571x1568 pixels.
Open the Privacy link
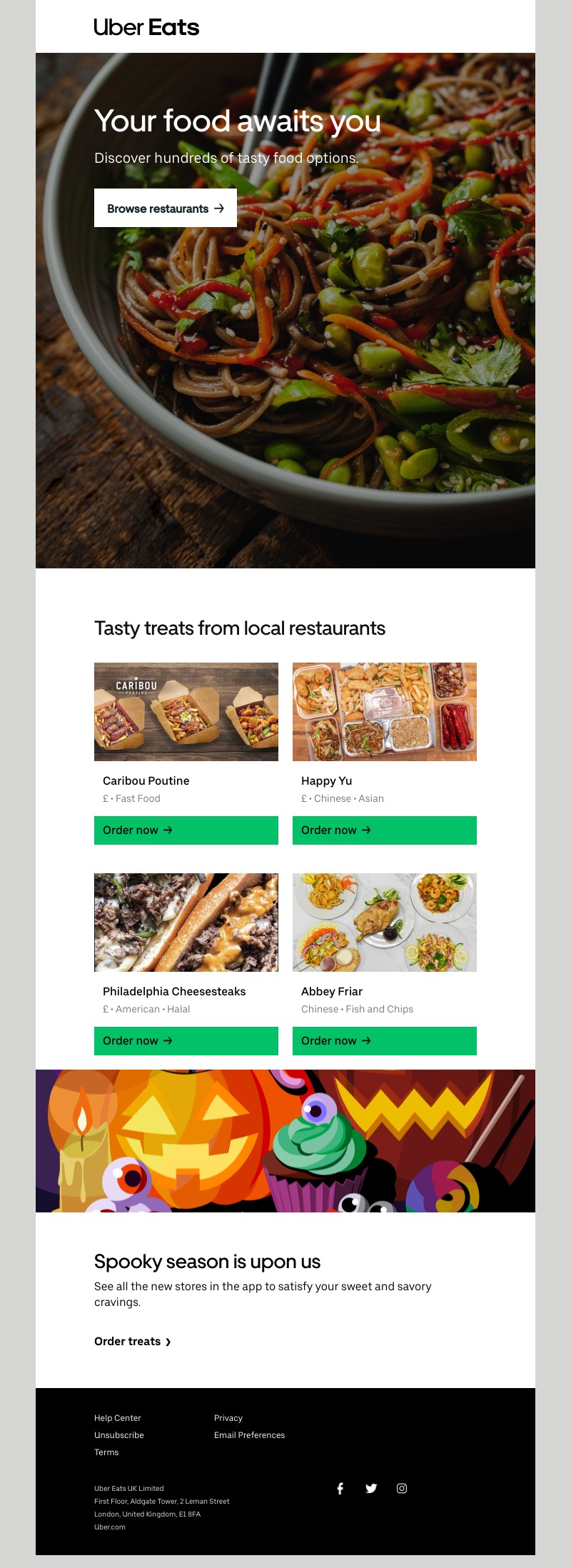(x=228, y=1418)
